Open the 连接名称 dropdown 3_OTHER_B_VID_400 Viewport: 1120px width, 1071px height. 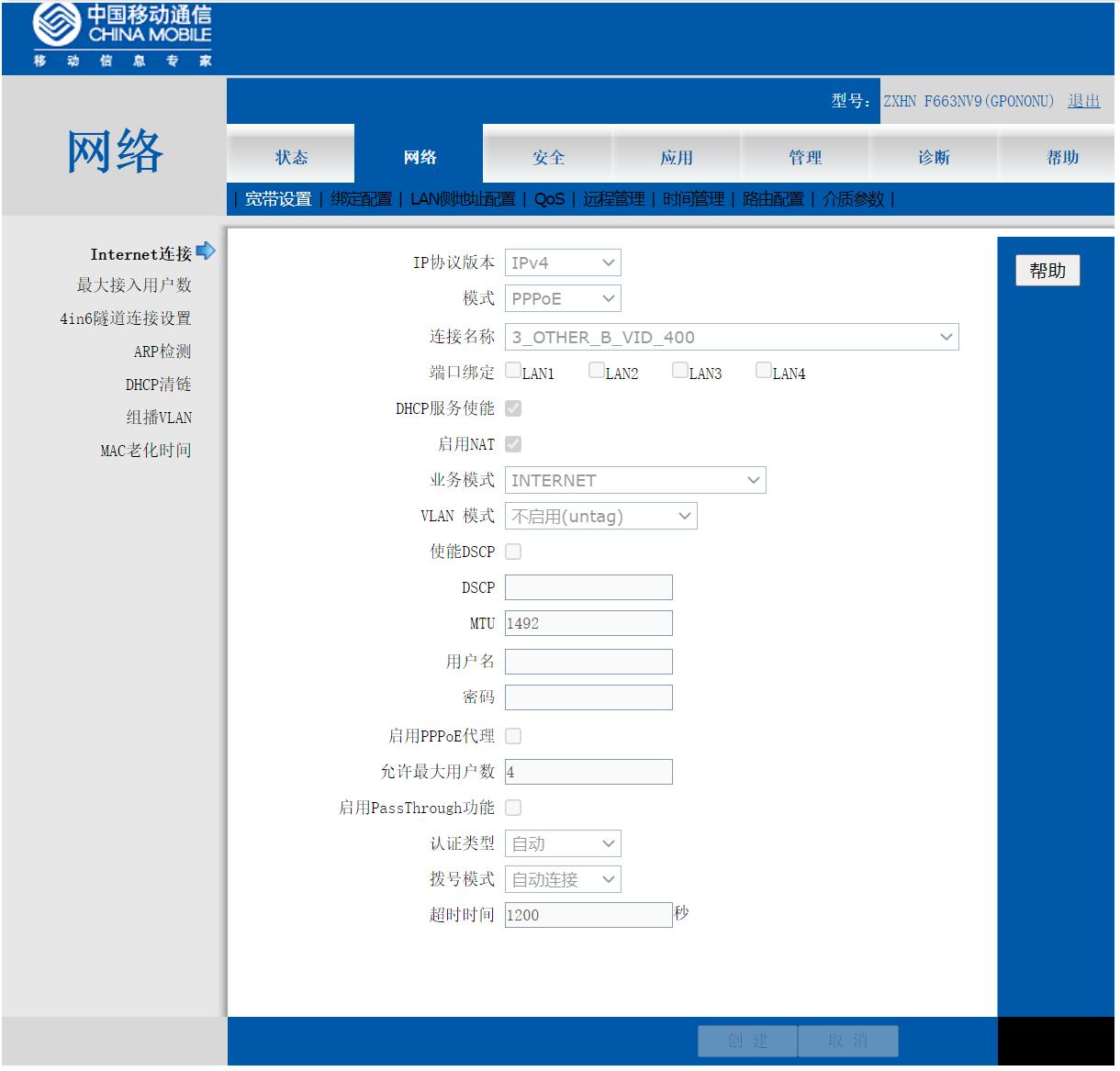(732, 337)
